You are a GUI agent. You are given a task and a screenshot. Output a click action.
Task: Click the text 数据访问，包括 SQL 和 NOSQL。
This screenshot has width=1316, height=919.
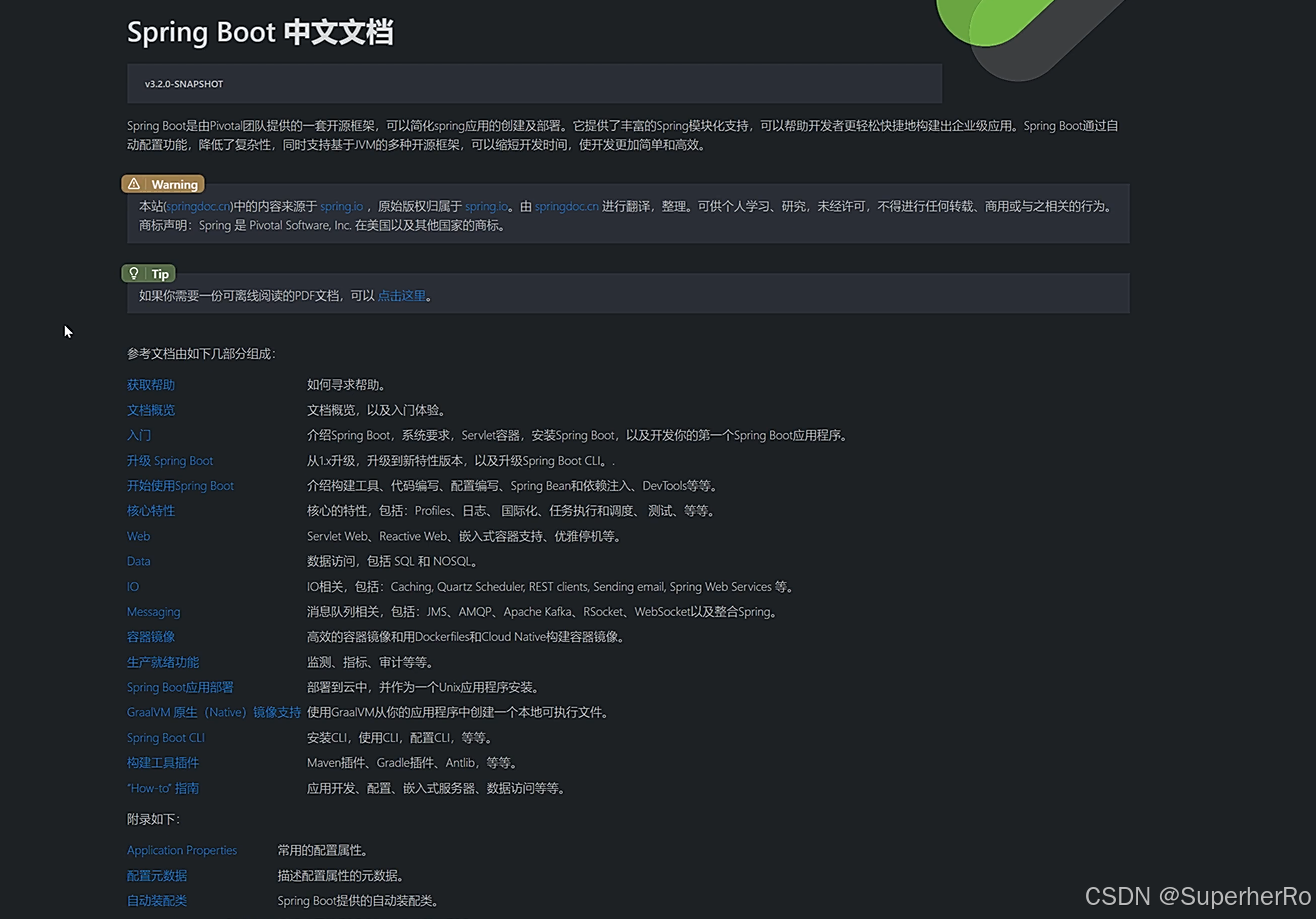(x=392, y=561)
